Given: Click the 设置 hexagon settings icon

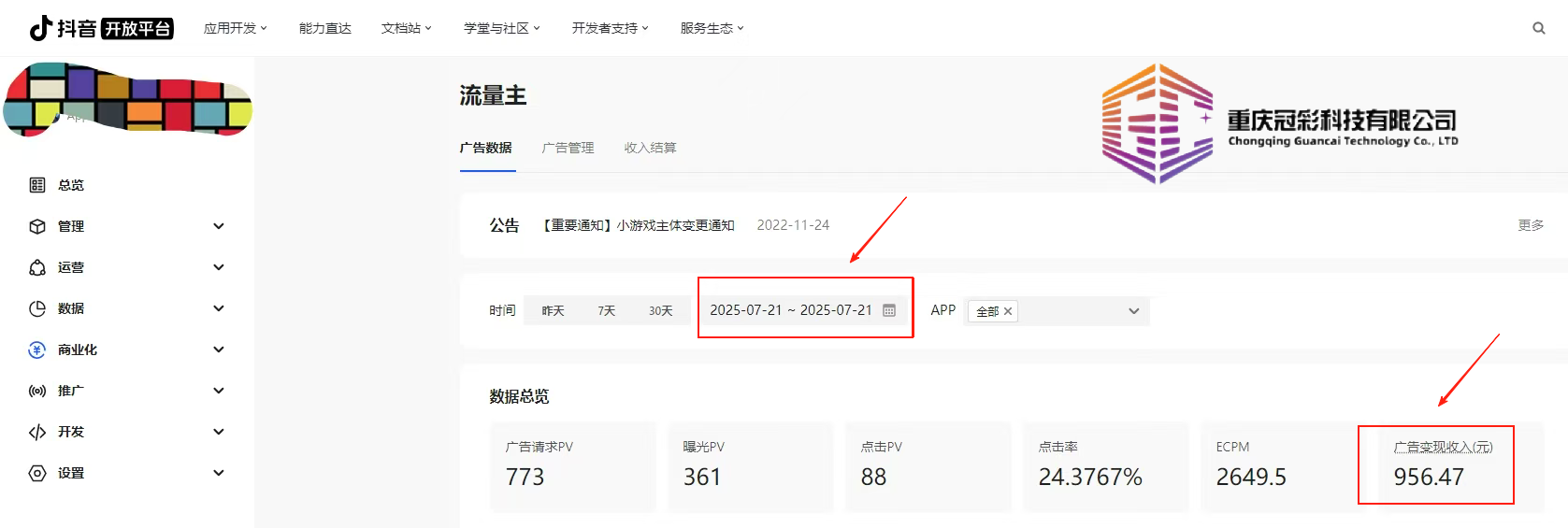Looking at the screenshot, I should point(37,473).
